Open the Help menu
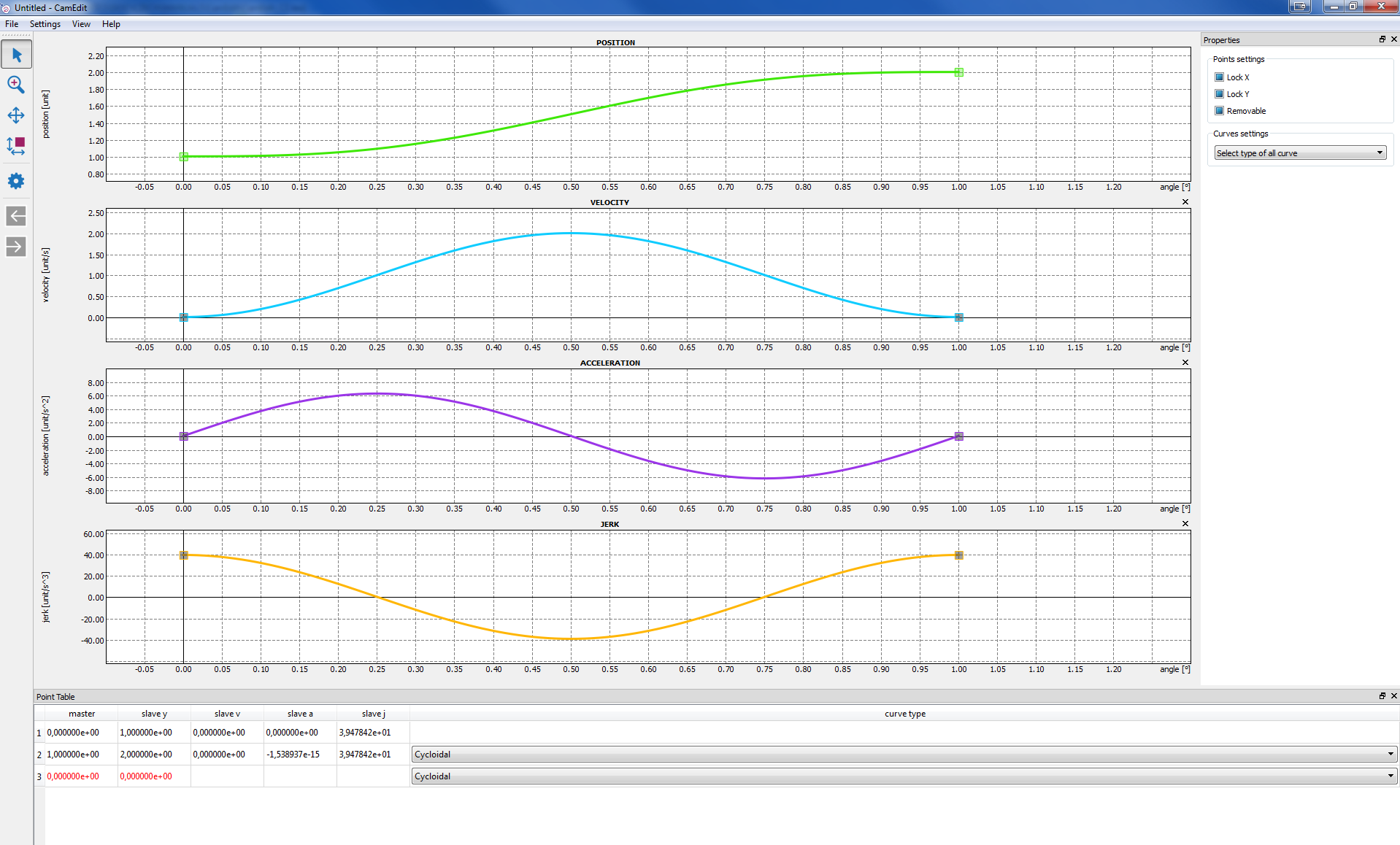The image size is (1400, 845). click(x=111, y=24)
